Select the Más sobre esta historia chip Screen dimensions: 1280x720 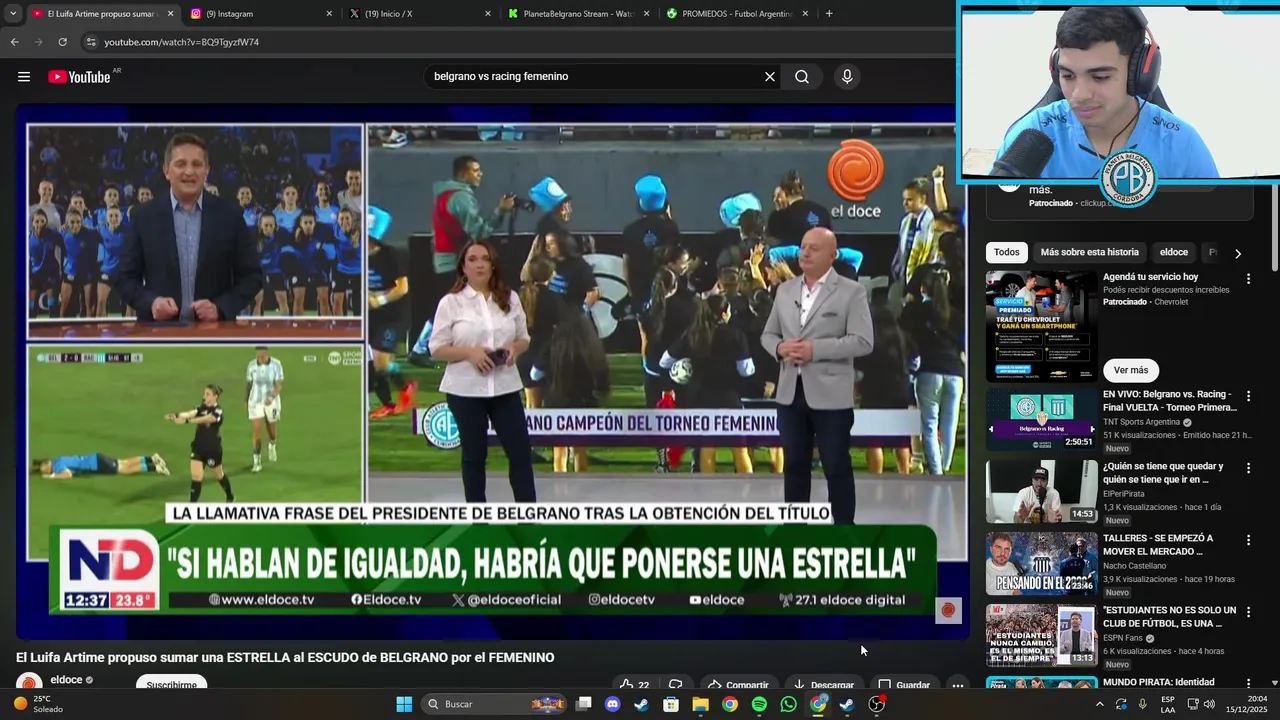click(x=1089, y=253)
